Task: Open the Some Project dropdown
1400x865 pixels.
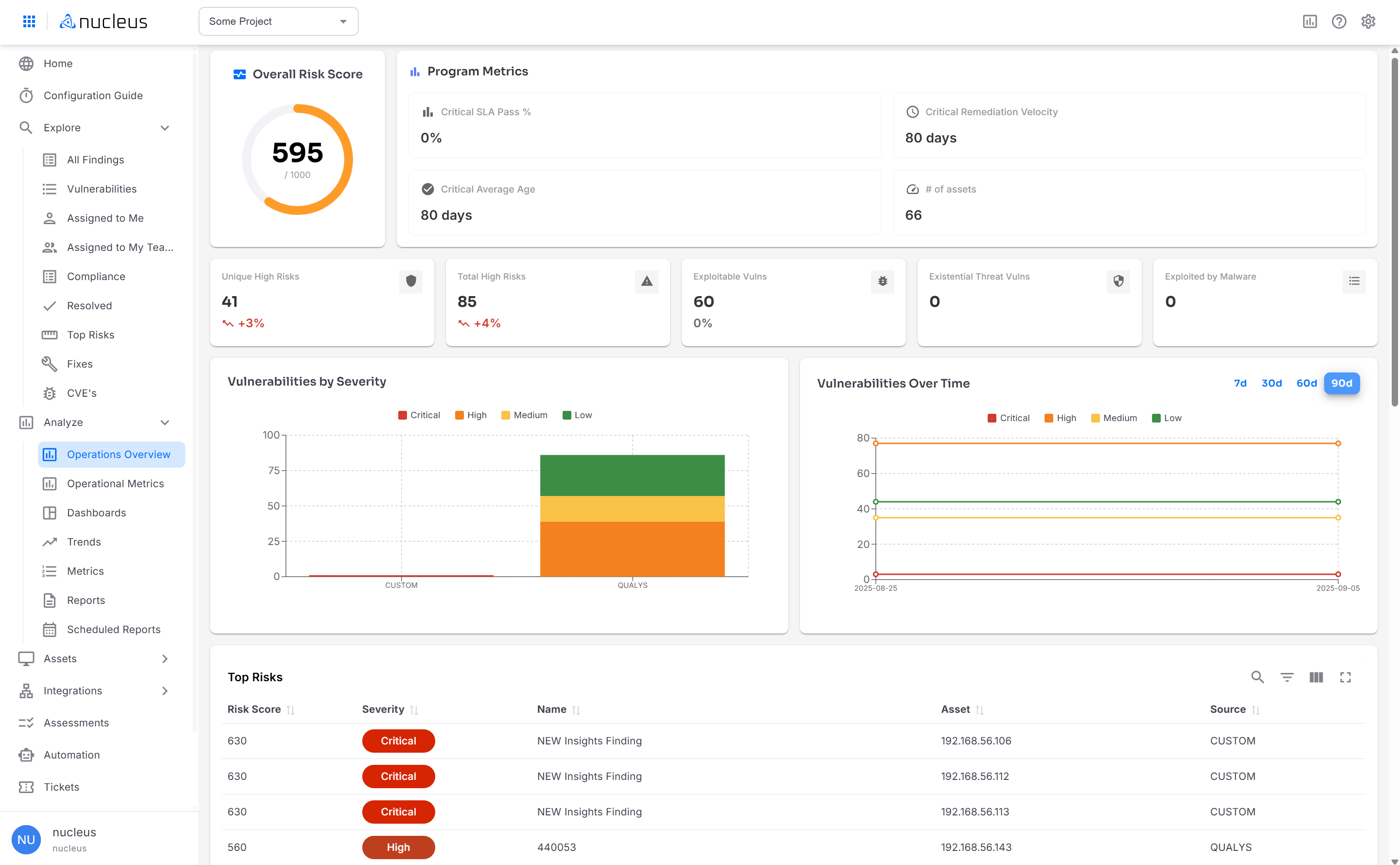Action: 278,21
